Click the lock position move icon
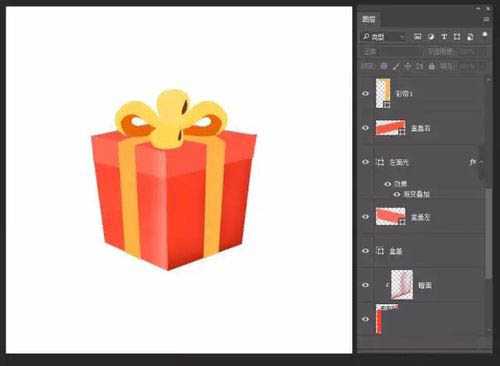Image resolution: width=500 pixels, height=366 pixels. click(x=407, y=66)
